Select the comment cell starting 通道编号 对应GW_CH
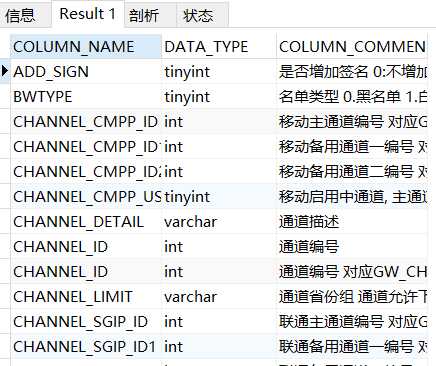This screenshot has width=436, height=366. click(x=352, y=272)
